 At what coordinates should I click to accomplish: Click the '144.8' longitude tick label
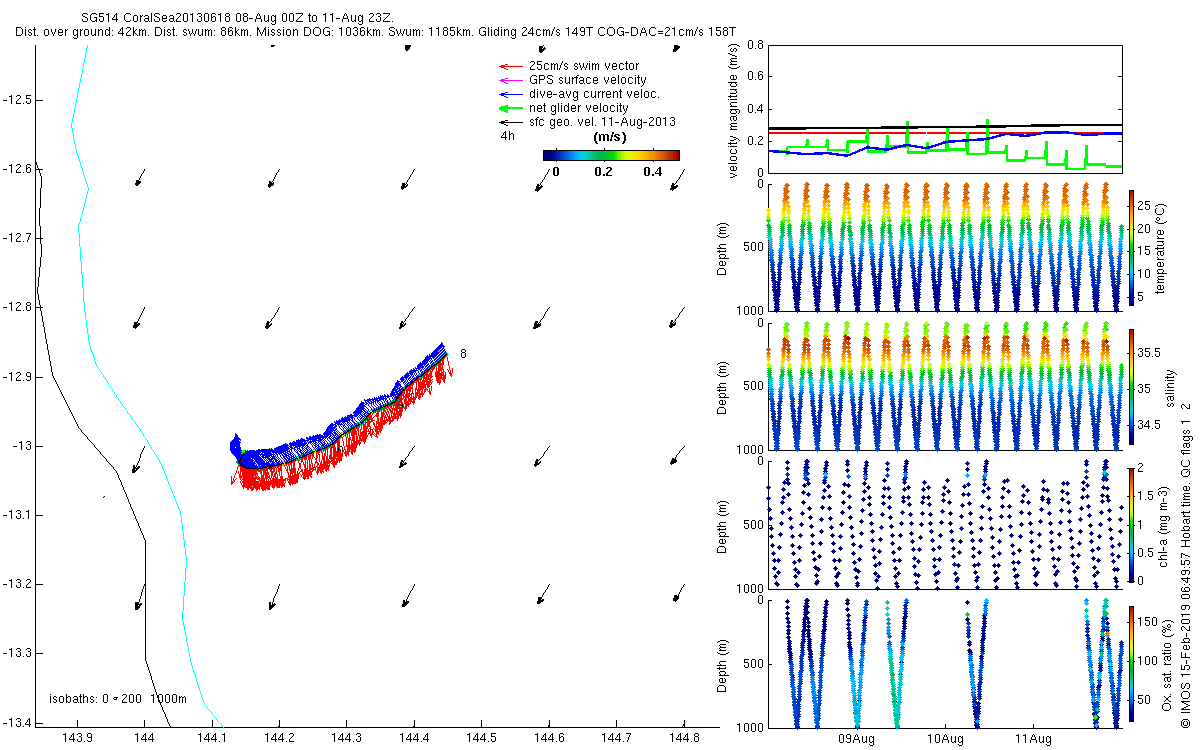click(683, 737)
